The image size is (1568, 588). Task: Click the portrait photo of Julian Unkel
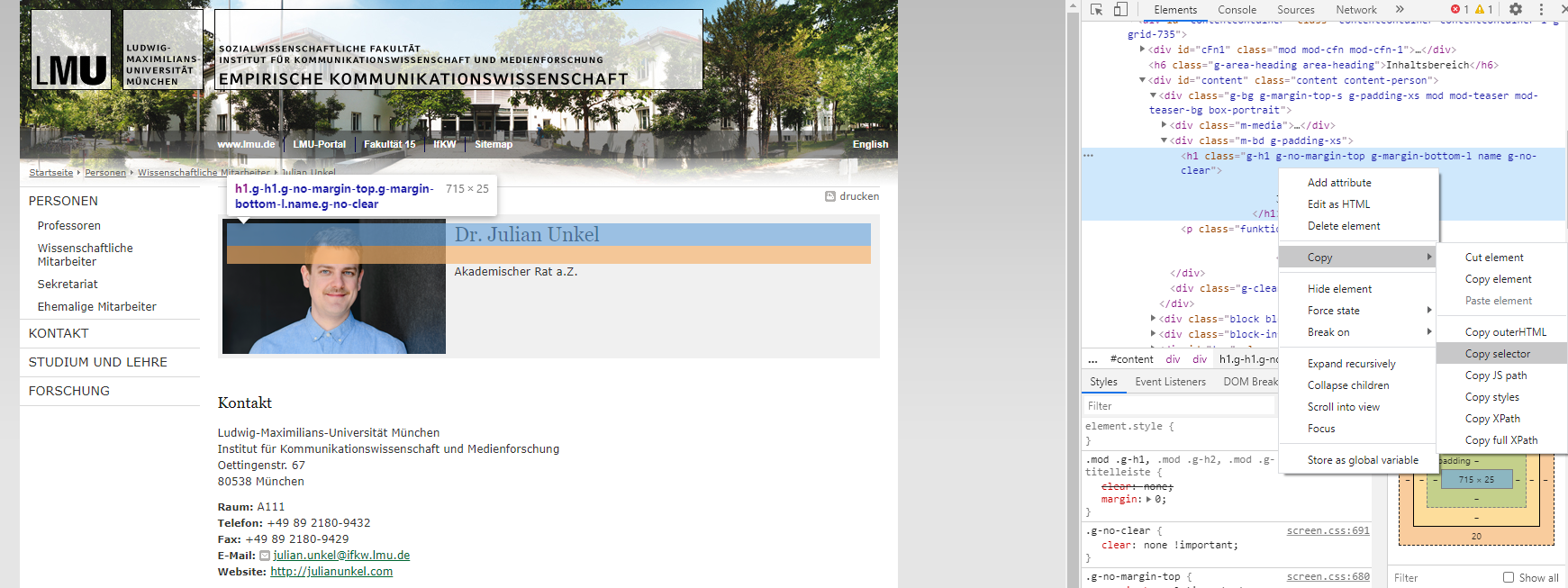click(x=334, y=286)
